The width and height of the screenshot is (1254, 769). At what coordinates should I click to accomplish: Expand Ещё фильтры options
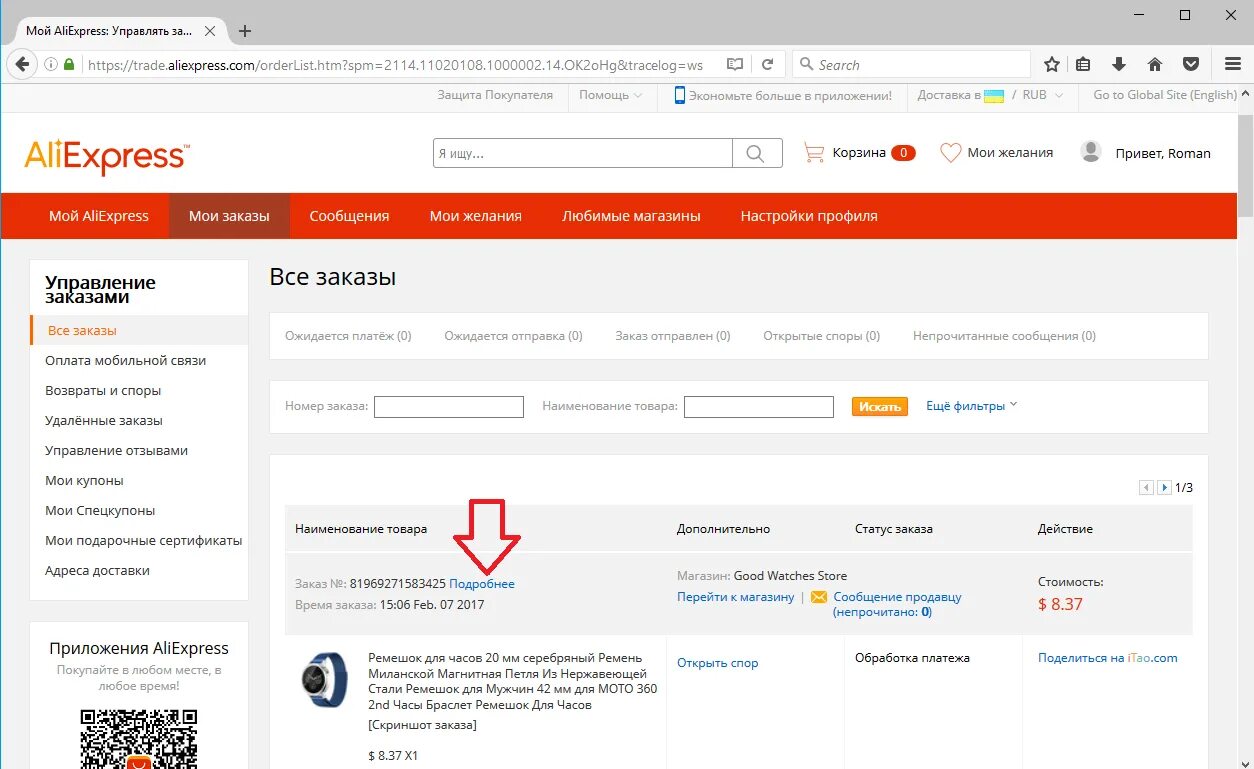tap(971, 406)
